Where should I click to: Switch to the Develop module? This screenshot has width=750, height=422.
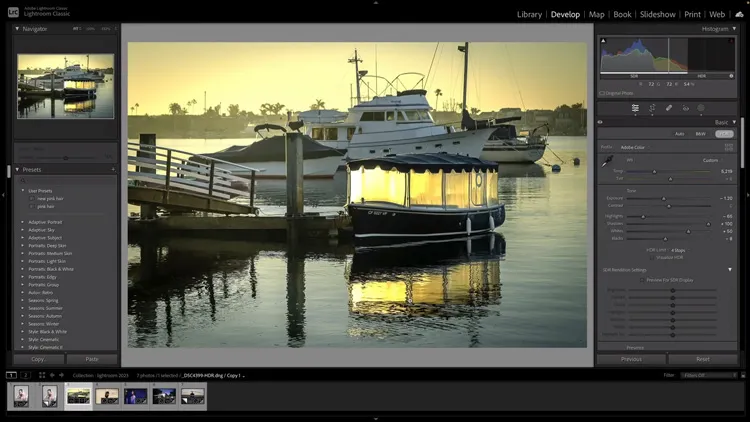pos(565,14)
